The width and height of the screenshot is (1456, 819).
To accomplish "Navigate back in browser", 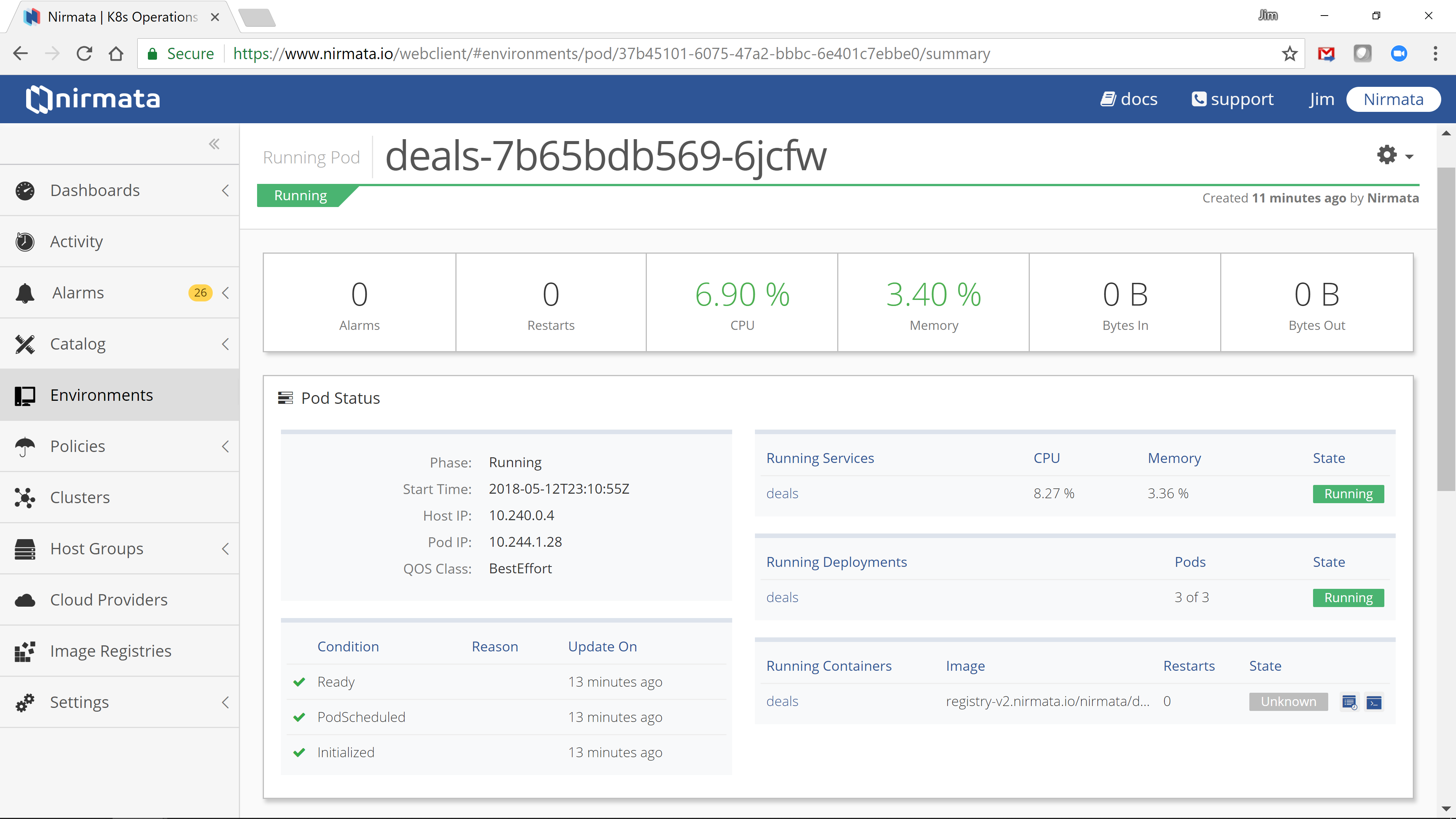I will 20,54.
